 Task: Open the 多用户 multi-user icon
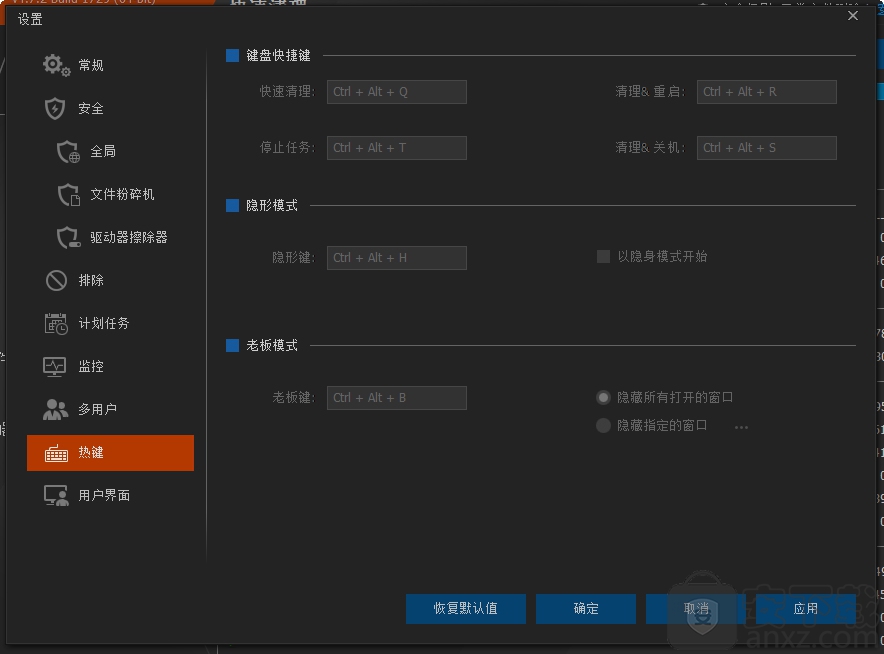point(55,409)
